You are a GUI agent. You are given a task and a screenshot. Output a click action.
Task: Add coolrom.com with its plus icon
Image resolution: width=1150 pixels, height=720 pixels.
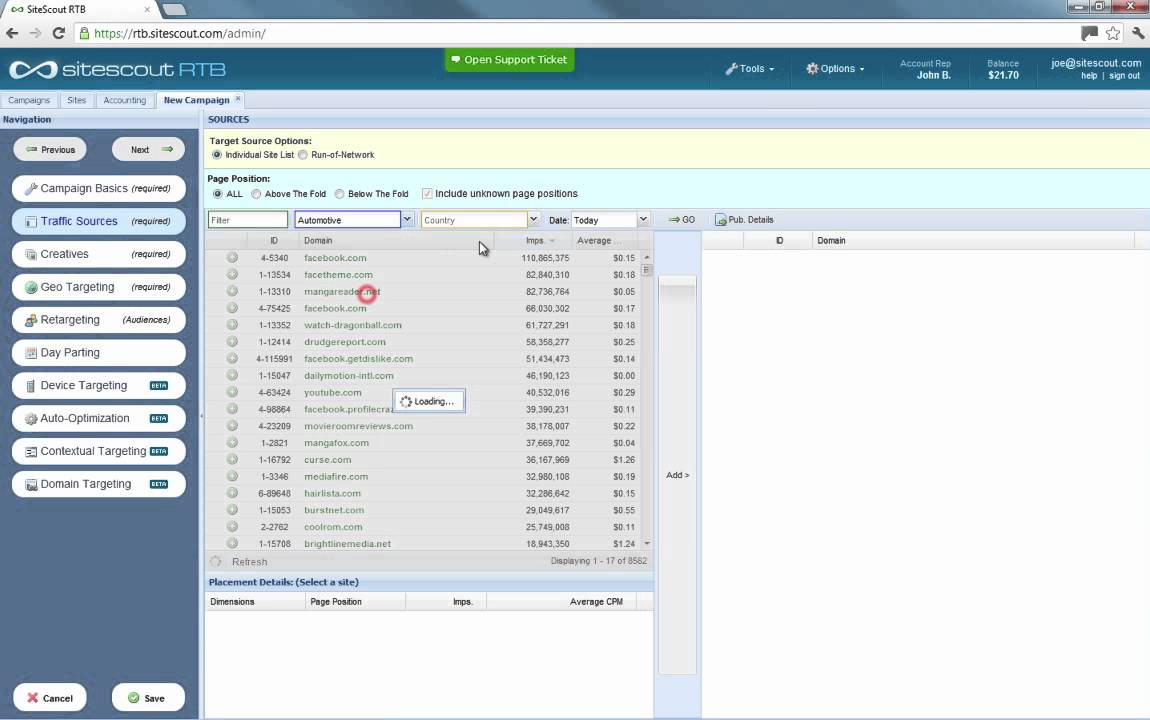[232, 527]
